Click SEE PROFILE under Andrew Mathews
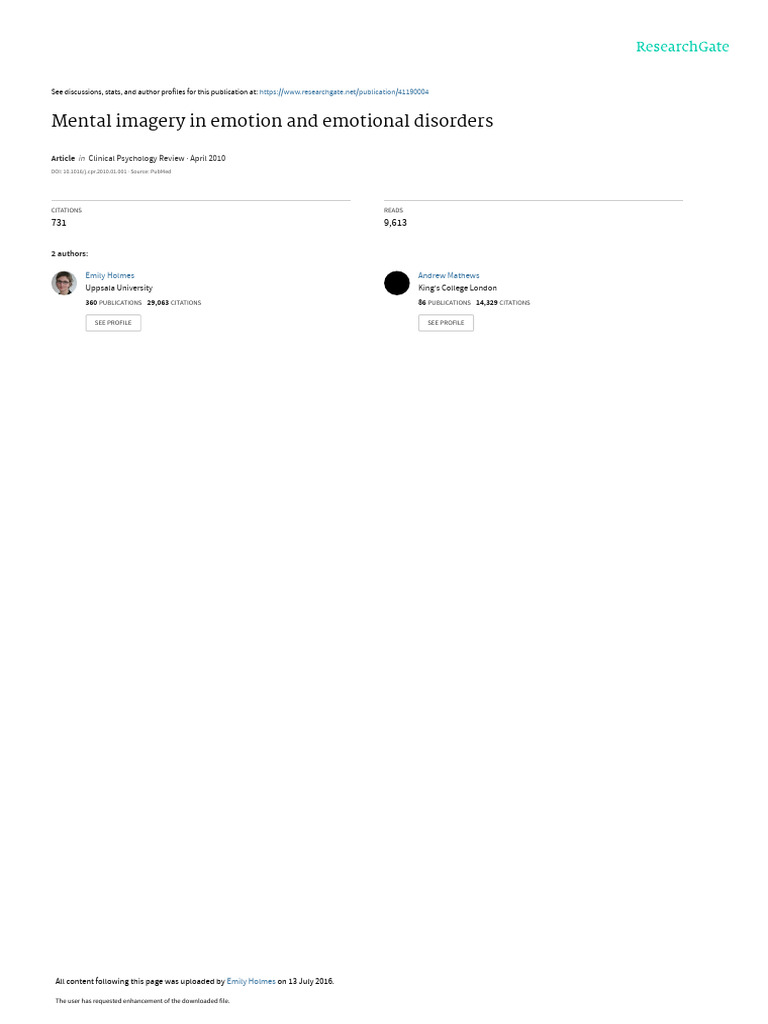Viewport: 768px width, 1024px height. pos(446,323)
